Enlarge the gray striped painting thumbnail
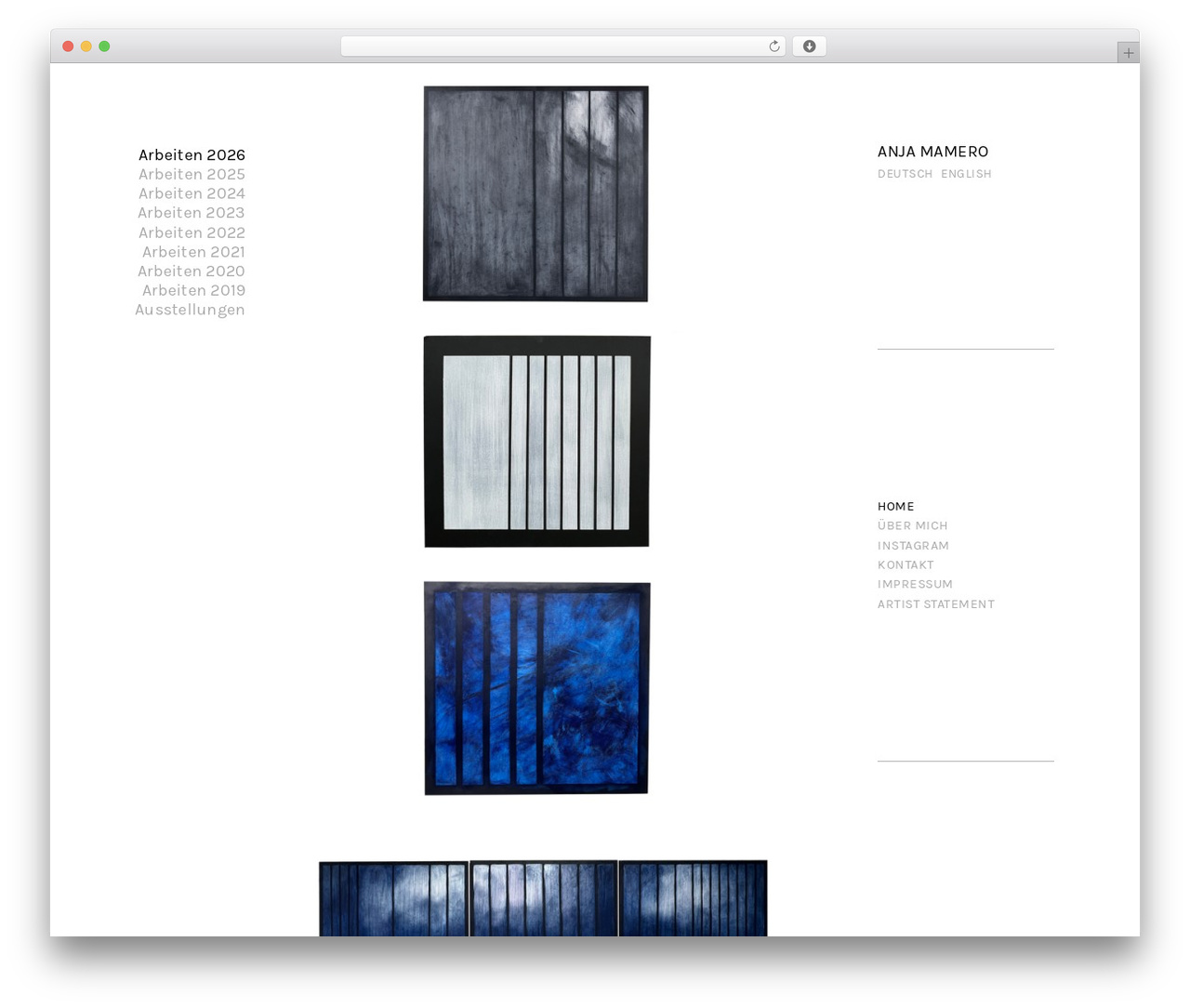The height and width of the screenshot is (1008, 1190). [x=535, y=193]
